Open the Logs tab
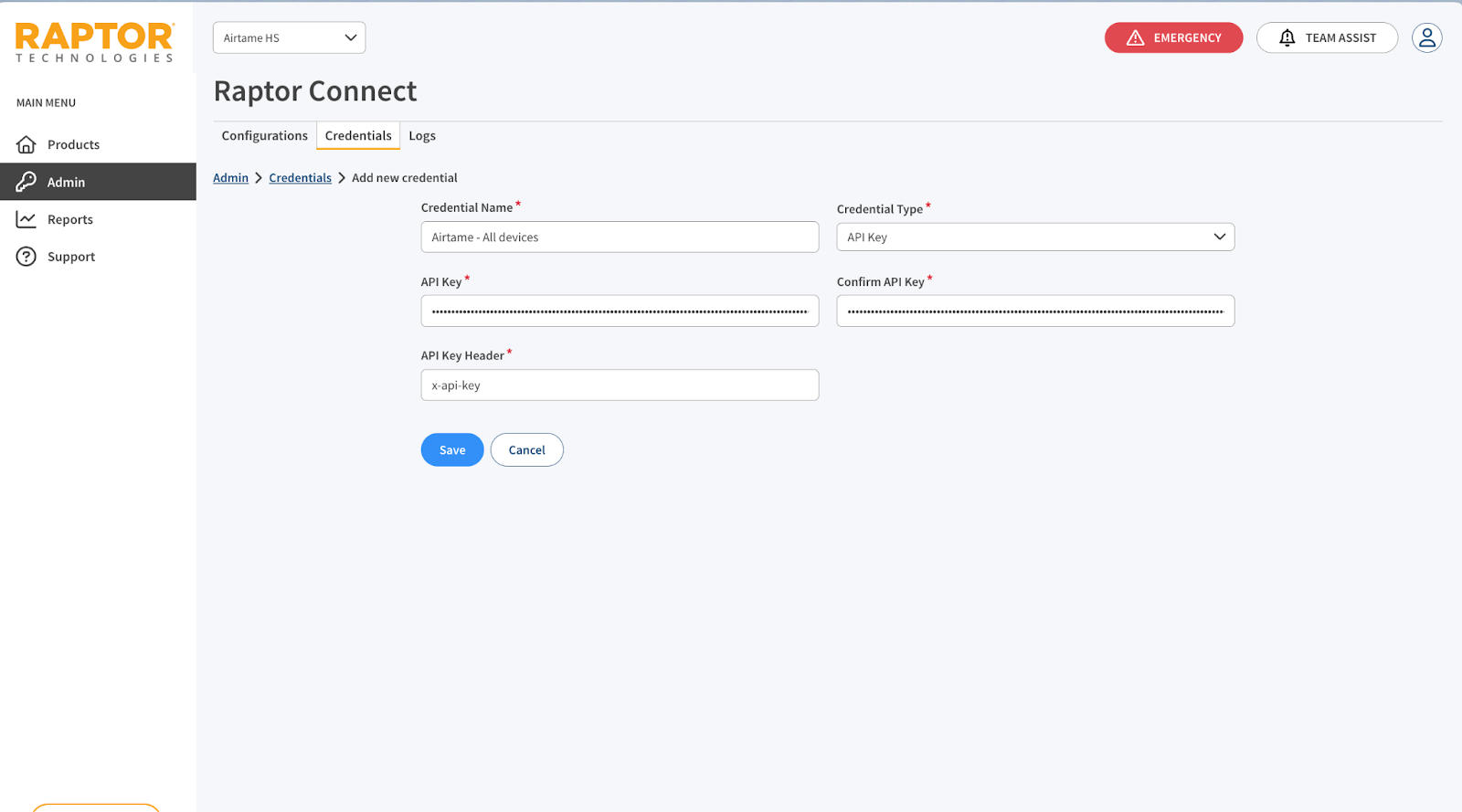Image resolution: width=1462 pixels, height=812 pixels. tap(422, 135)
